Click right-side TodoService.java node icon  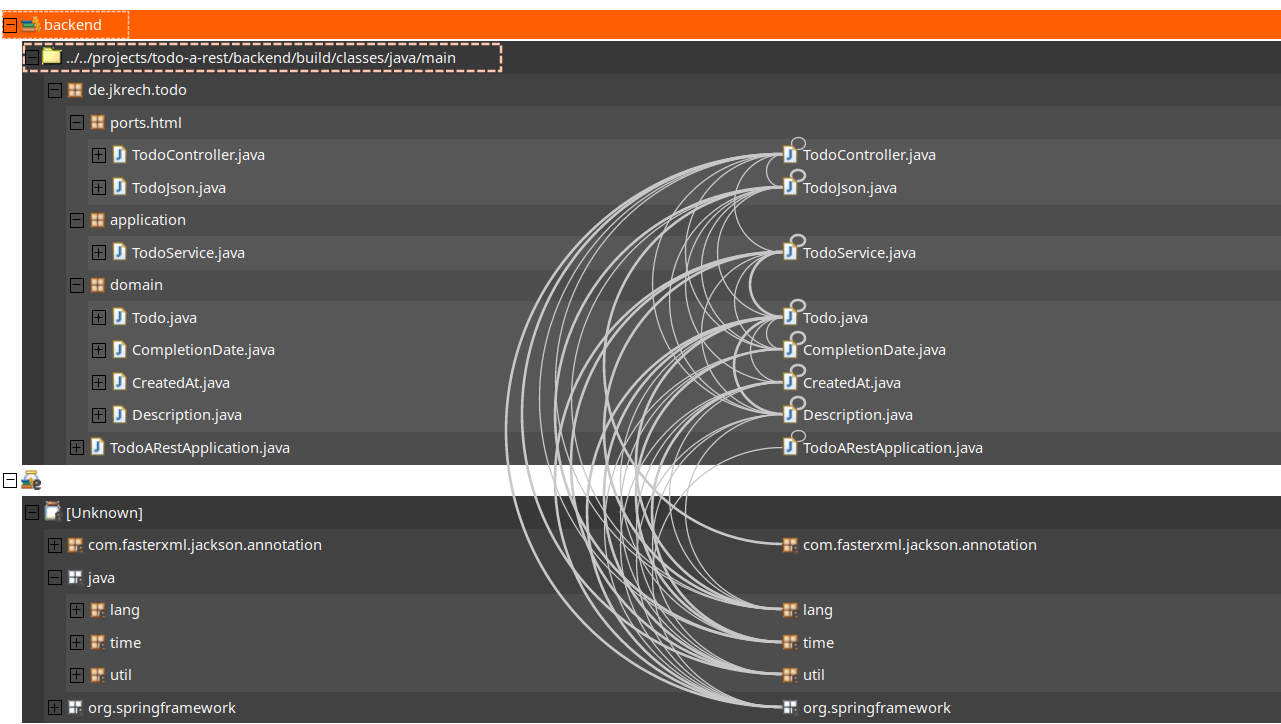(x=790, y=252)
